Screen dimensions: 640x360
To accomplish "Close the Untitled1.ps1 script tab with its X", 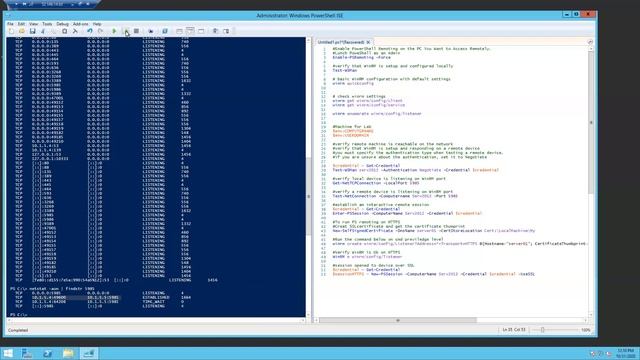I will pyautogui.click(x=368, y=42).
